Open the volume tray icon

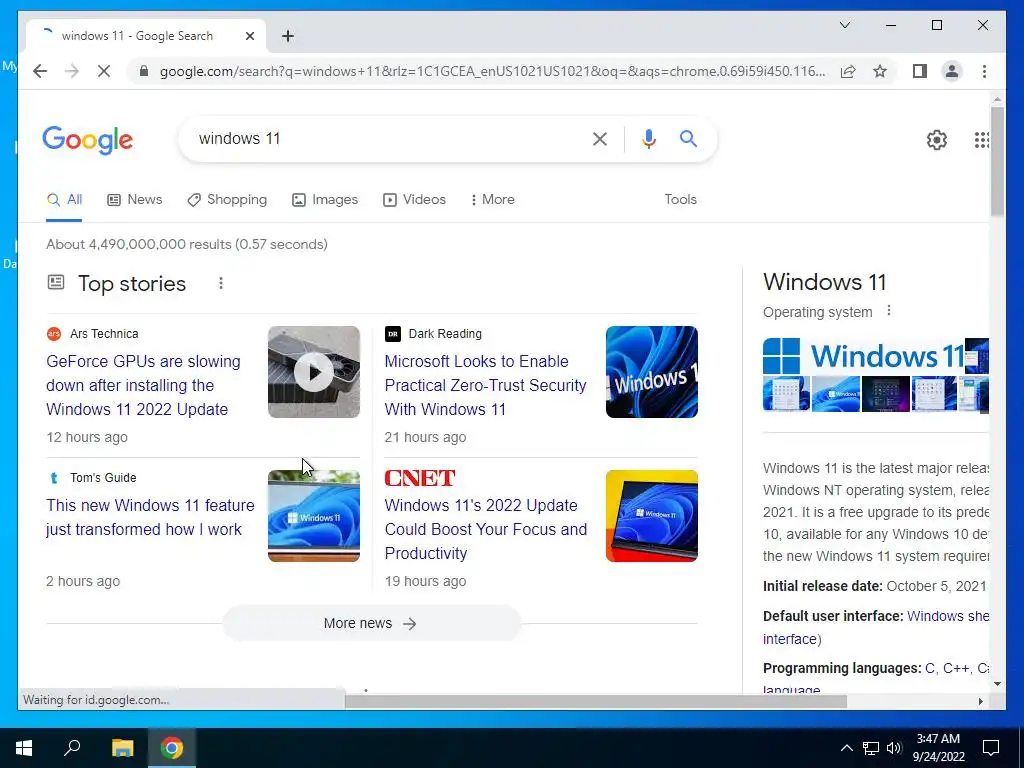point(894,748)
